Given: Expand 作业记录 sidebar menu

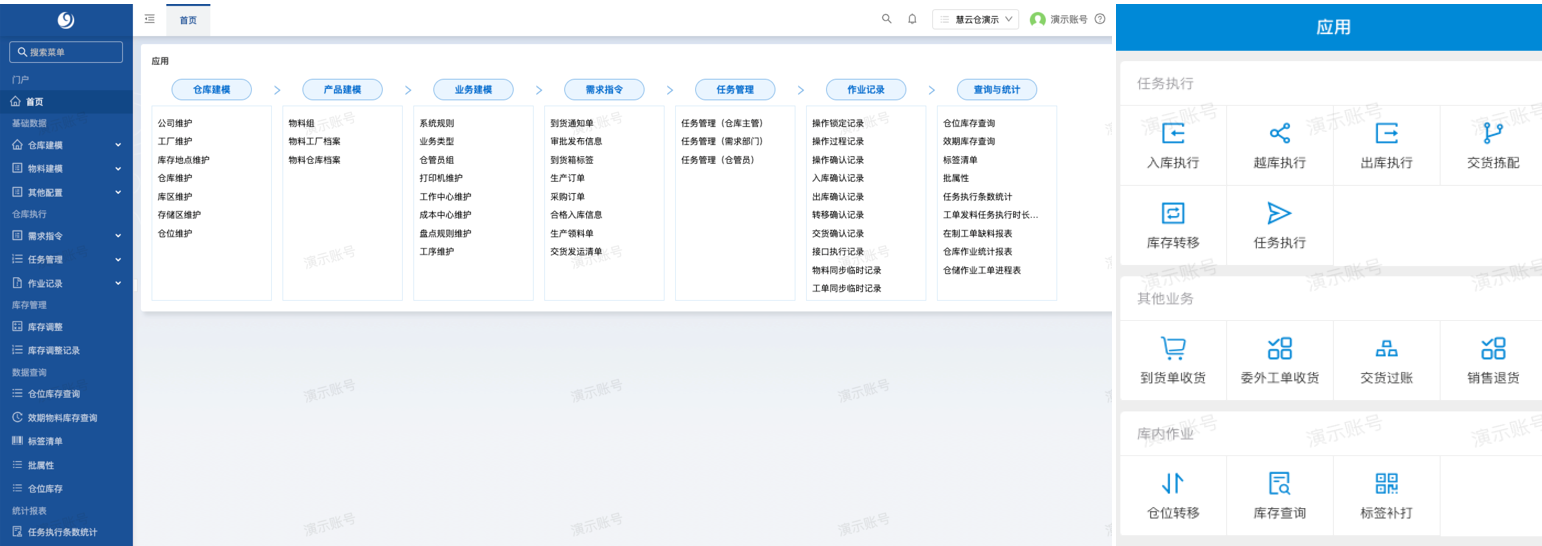Looking at the screenshot, I should [x=66, y=283].
